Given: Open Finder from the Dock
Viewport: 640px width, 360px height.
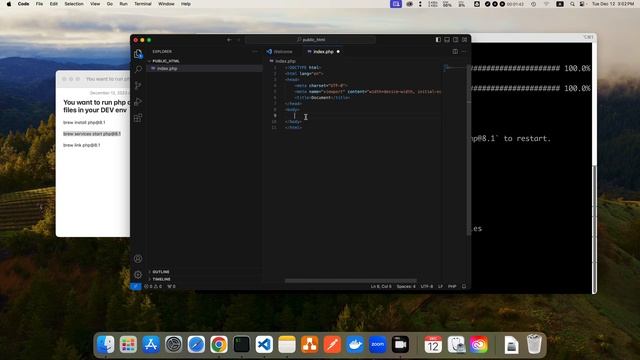Looking at the screenshot, I should pos(106,344).
